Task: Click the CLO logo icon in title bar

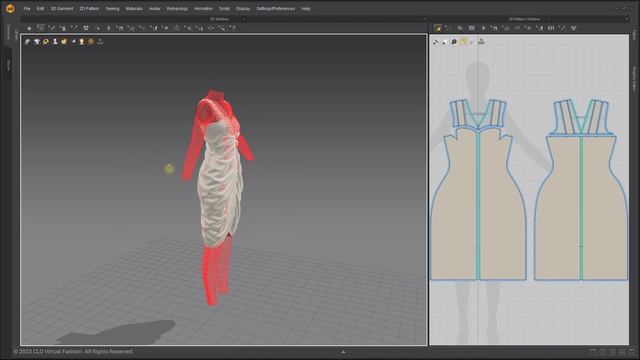Action: pyautogui.click(x=10, y=8)
